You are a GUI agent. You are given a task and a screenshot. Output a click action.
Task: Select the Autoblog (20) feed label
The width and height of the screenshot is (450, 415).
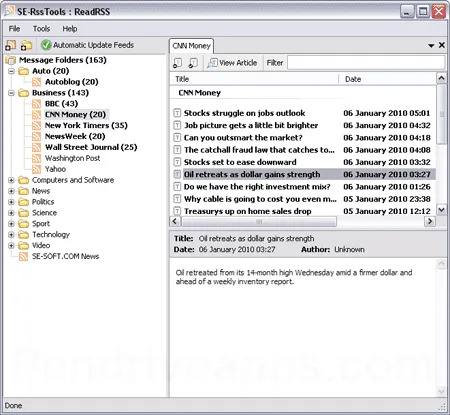[x=72, y=82]
